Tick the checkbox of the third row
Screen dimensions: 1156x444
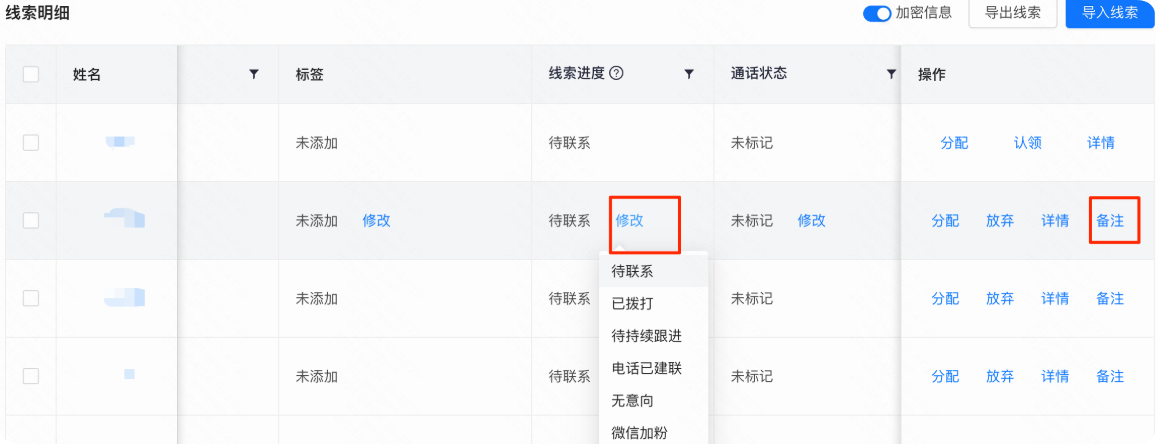click(x=31, y=298)
